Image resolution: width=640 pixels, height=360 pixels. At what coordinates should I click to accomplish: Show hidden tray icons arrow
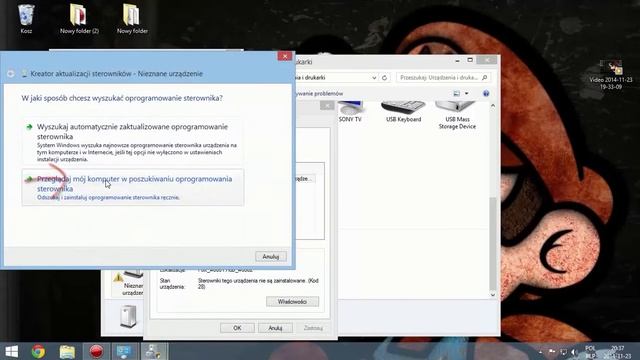[x=540, y=351]
